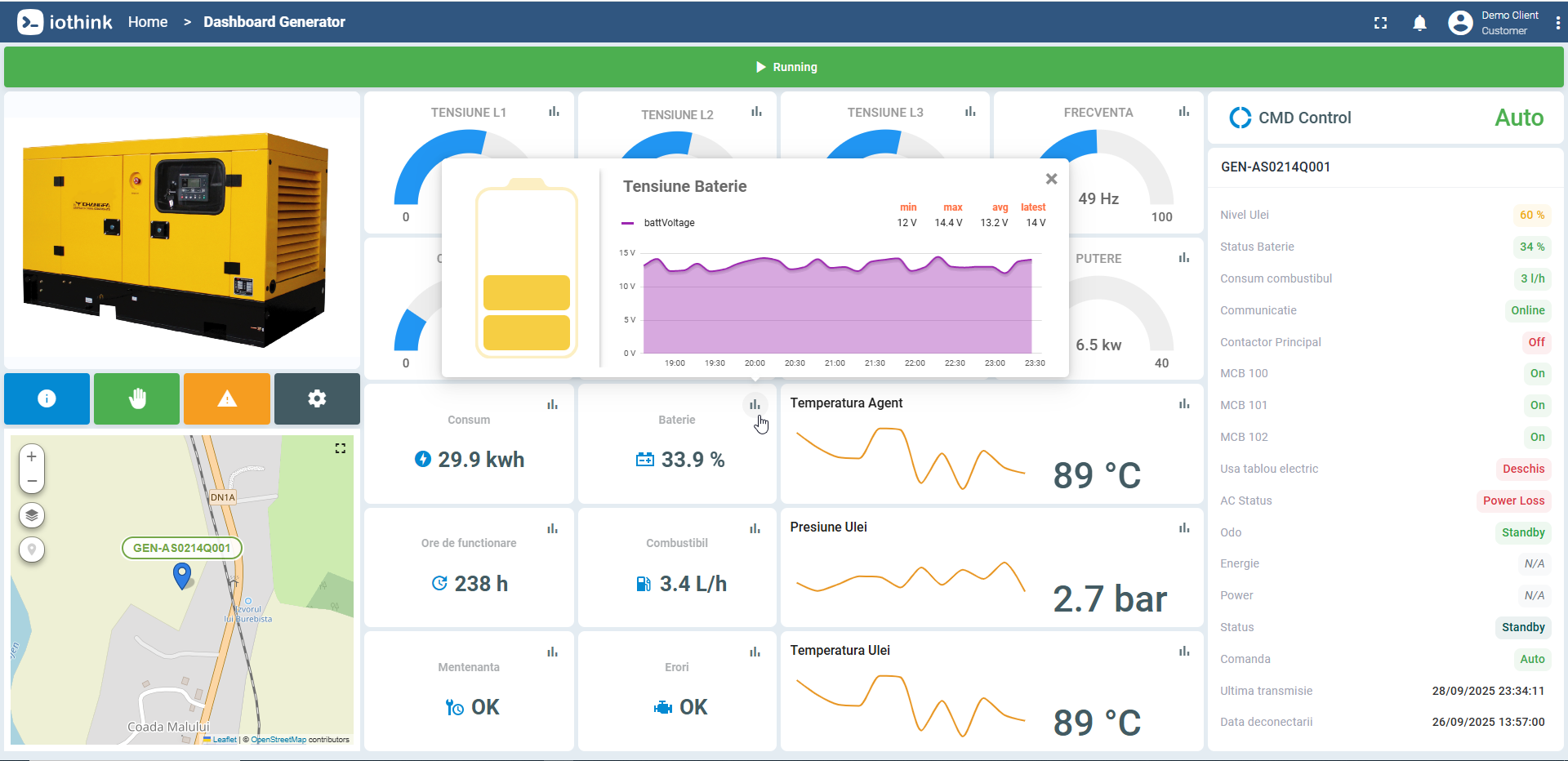The height and width of the screenshot is (761, 1568).
Task: Click the blue info button
Action: (47, 398)
